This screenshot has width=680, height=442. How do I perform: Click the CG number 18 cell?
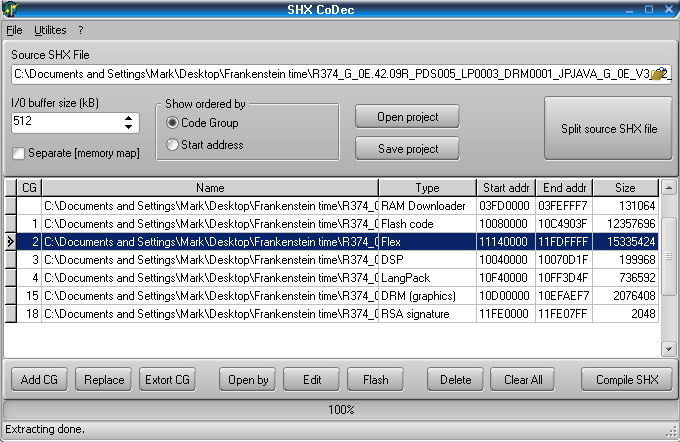(29, 314)
